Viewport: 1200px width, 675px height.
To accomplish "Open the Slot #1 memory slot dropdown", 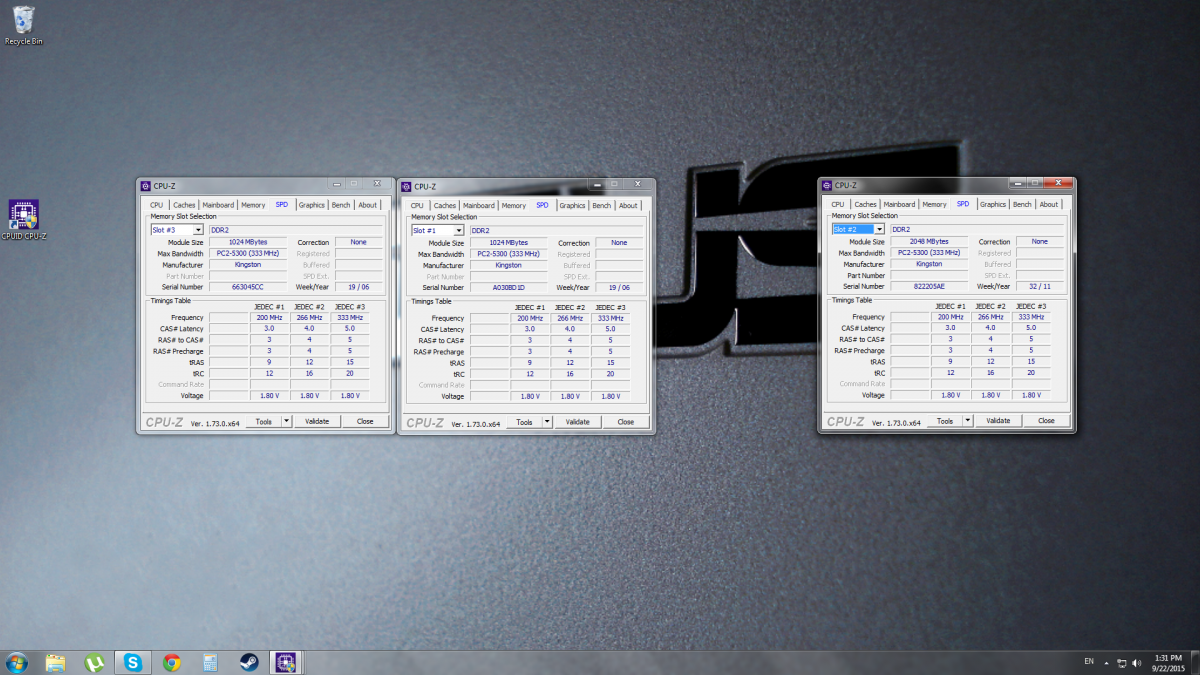I will [x=460, y=230].
